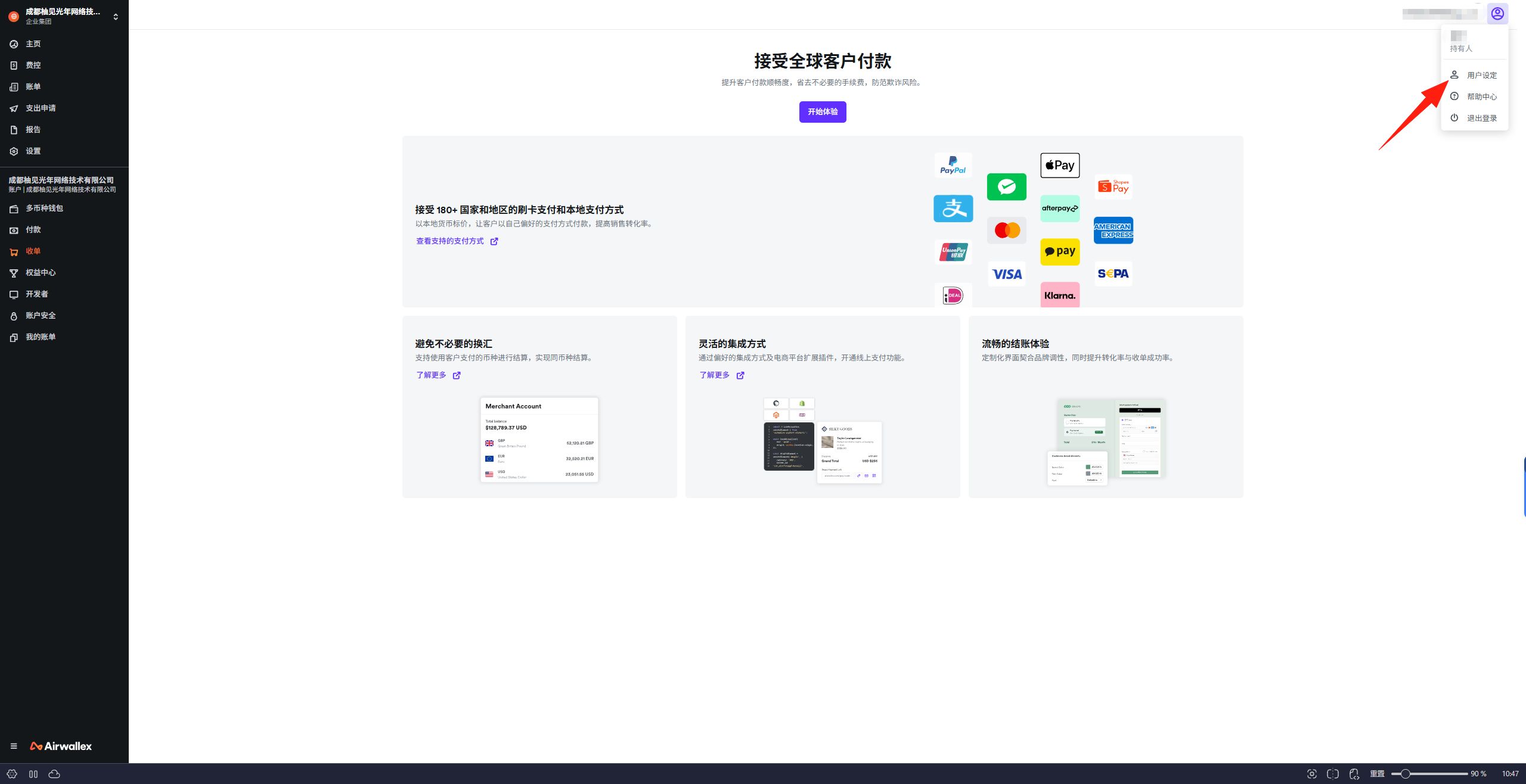Click the 多币种钱包 wallet icon
Viewport: 1526px width, 784px height.
pos(14,209)
